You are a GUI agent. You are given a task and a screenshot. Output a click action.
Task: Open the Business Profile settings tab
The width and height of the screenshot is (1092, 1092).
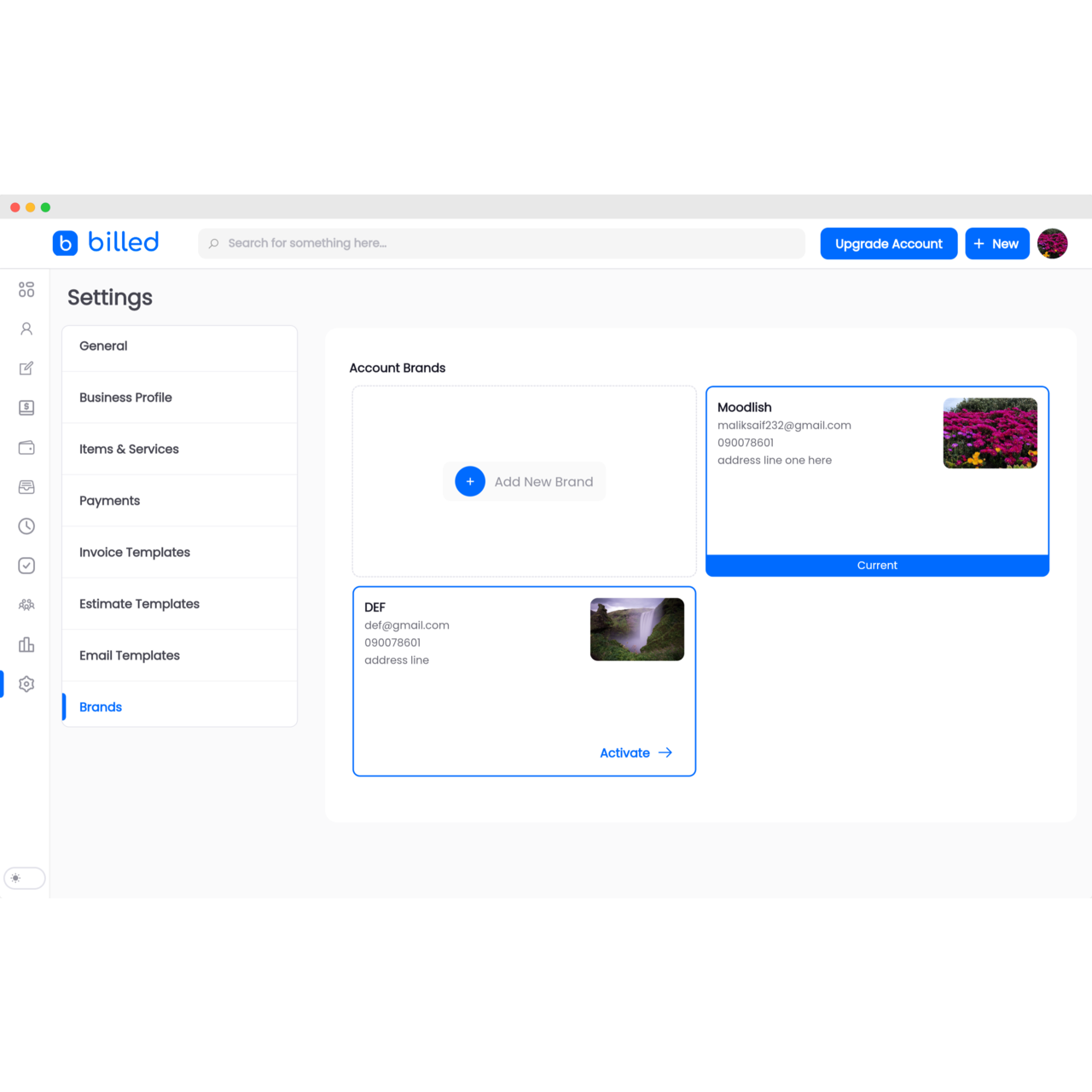[125, 398]
